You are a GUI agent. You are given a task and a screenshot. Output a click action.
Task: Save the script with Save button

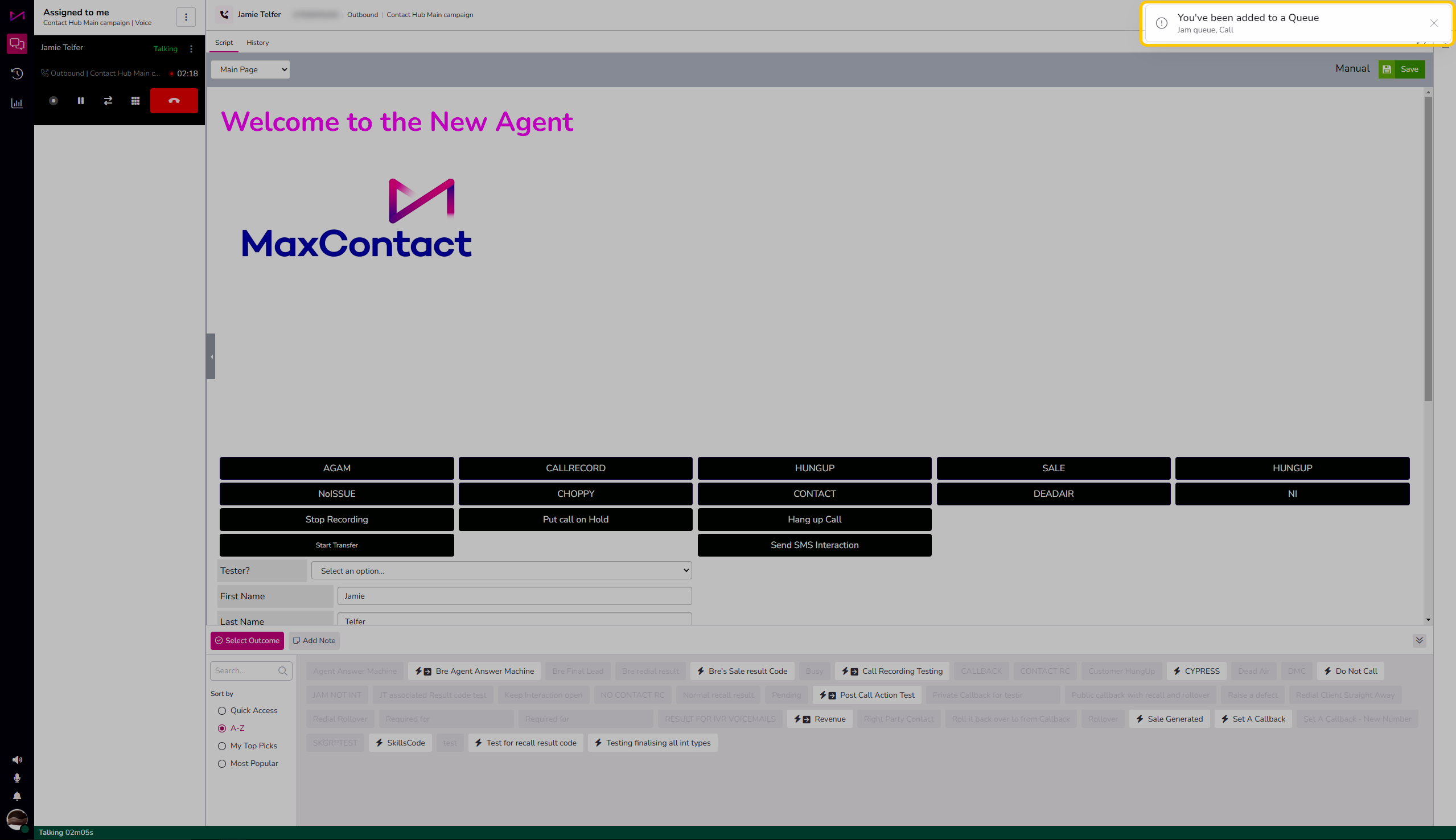1402,69
